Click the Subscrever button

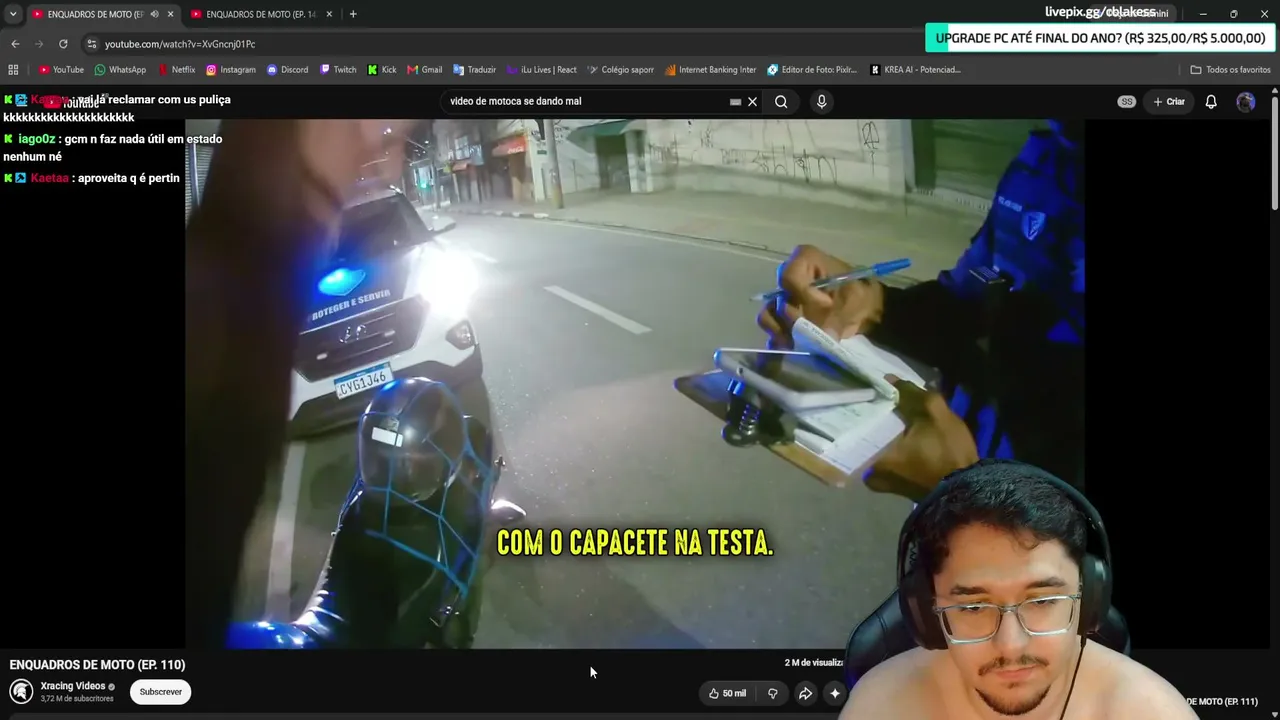pos(161,692)
